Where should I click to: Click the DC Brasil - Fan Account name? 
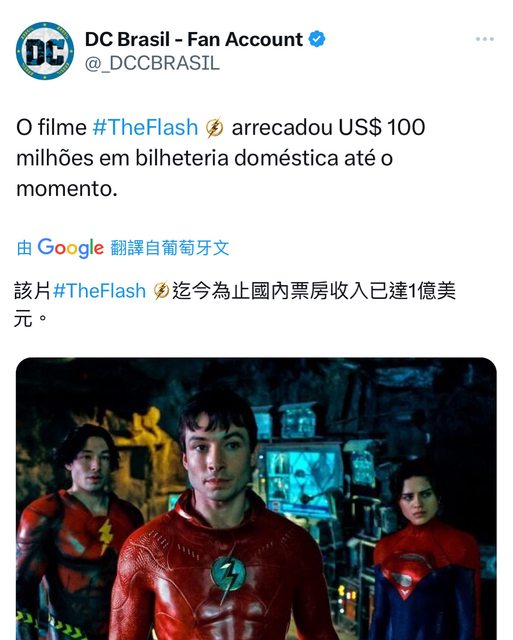(x=194, y=39)
